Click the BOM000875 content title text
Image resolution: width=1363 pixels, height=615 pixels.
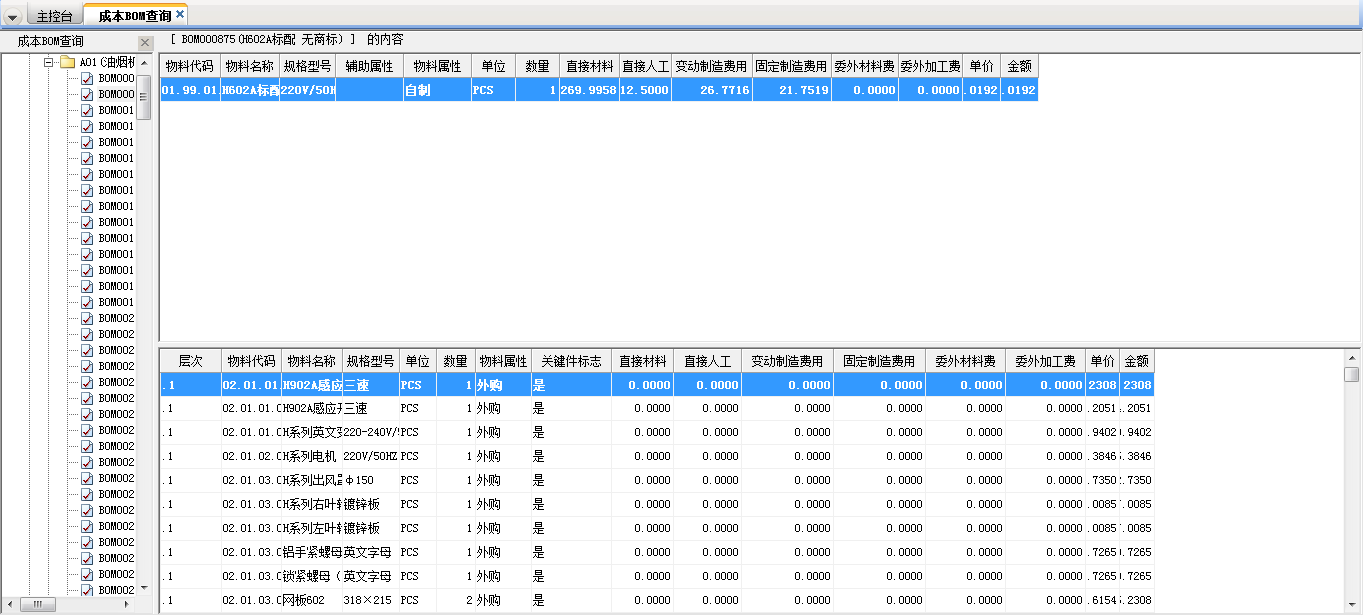pyautogui.click(x=286, y=39)
